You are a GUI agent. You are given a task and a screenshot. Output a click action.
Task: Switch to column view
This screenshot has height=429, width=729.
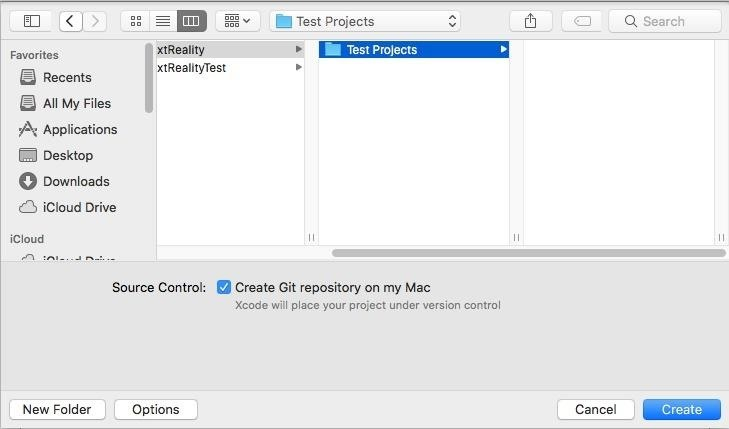191,20
